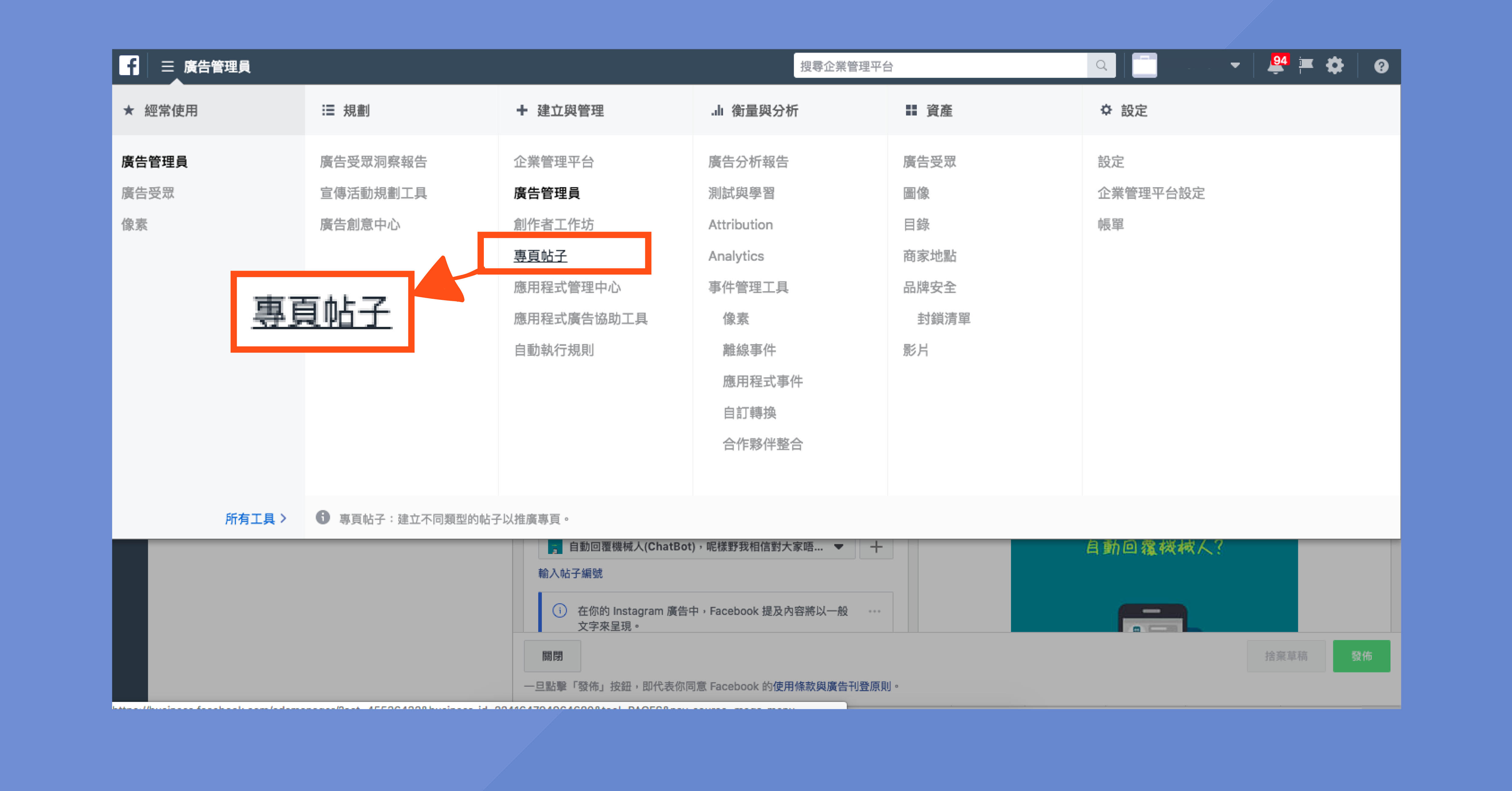Viewport: 1512px width, 791px height.
Task: Click the info icon beside 專頁帖子 description
Action: point(323,518)
